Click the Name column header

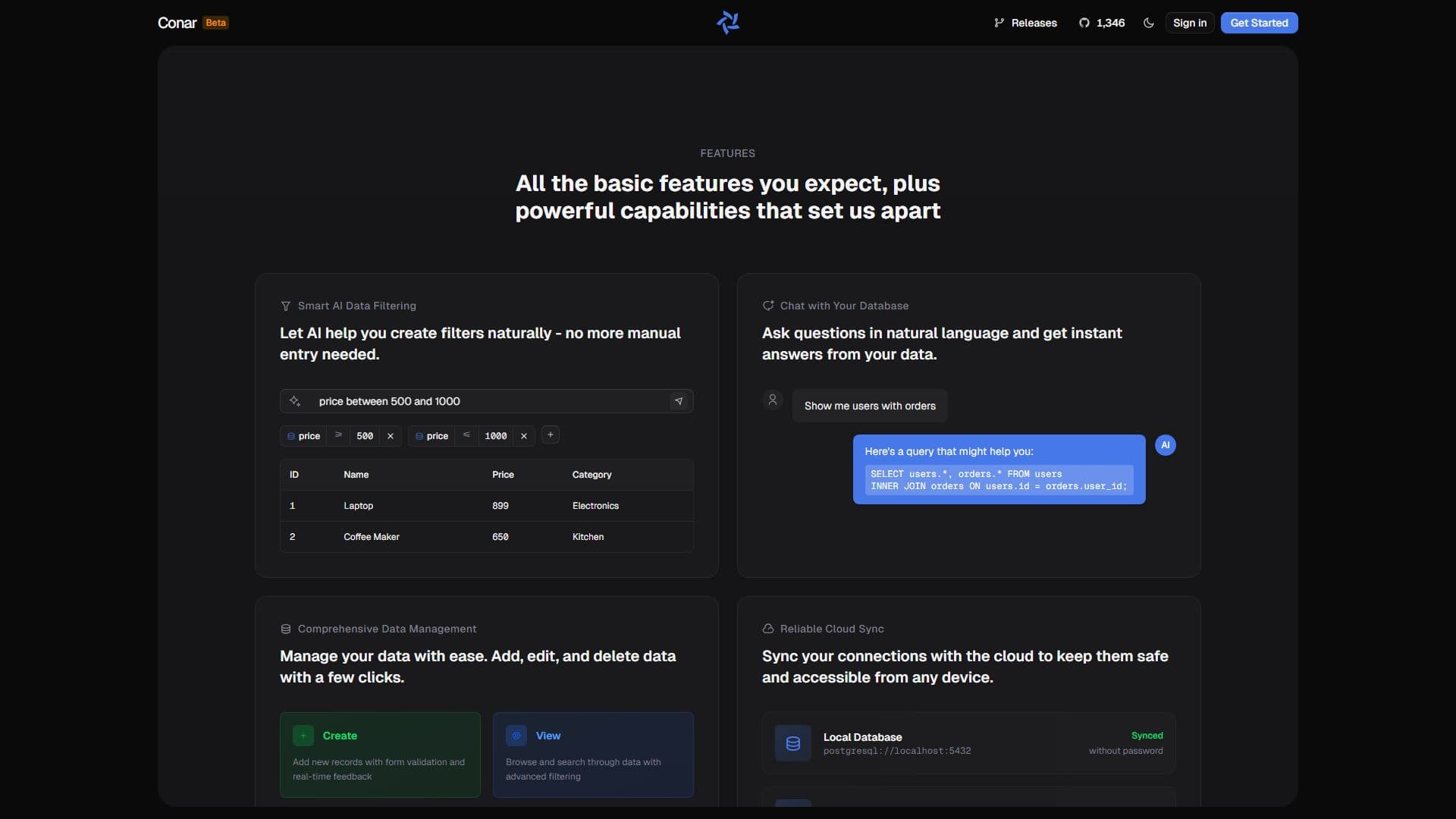click(356, 475)
